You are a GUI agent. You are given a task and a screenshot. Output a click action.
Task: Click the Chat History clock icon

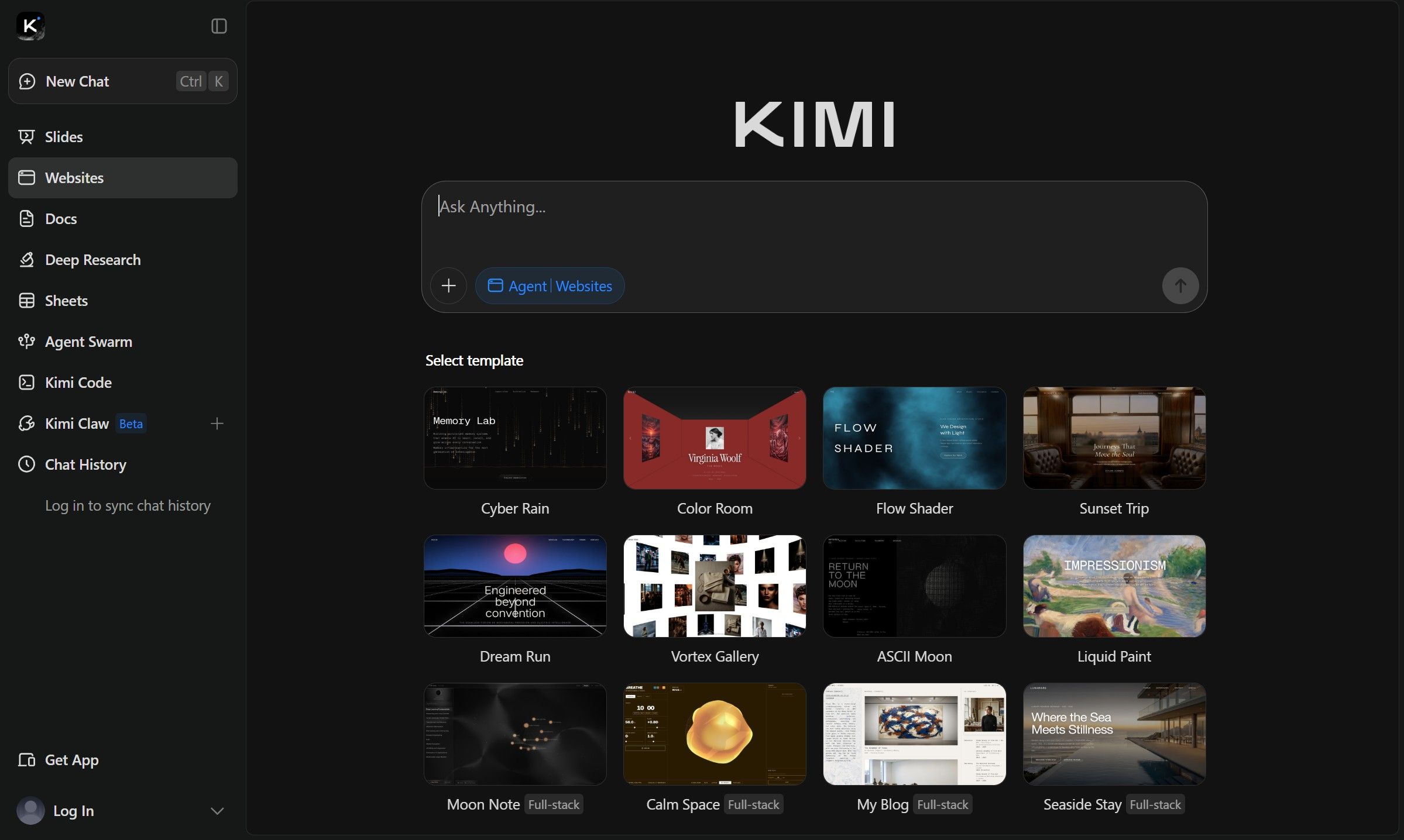coord(26,464)
